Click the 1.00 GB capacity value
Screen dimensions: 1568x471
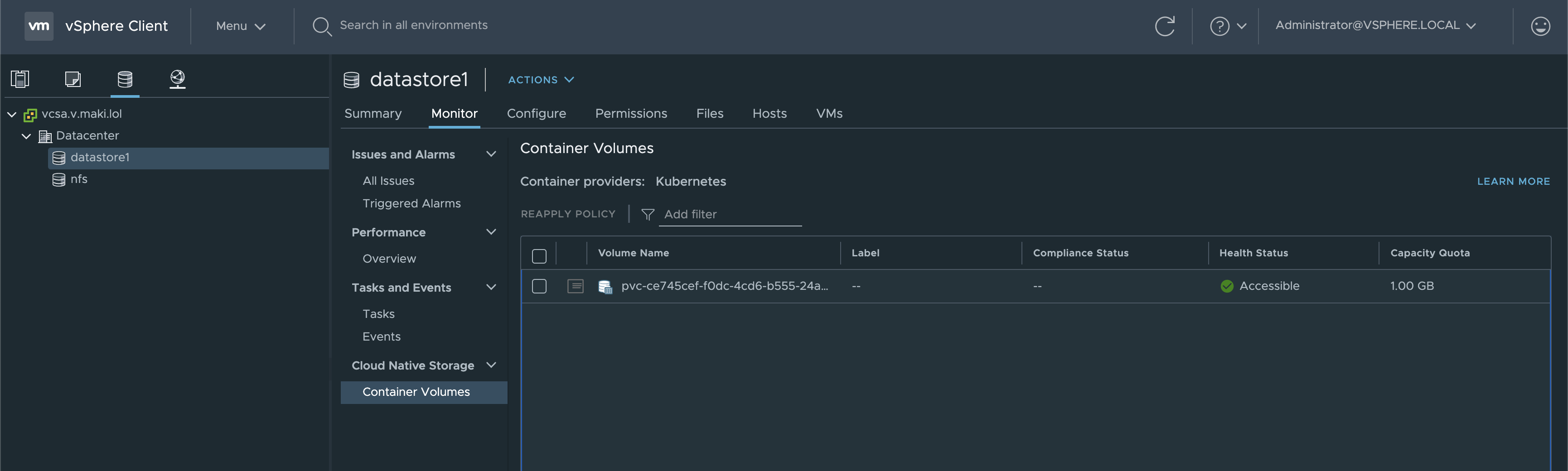[1412, 286]
